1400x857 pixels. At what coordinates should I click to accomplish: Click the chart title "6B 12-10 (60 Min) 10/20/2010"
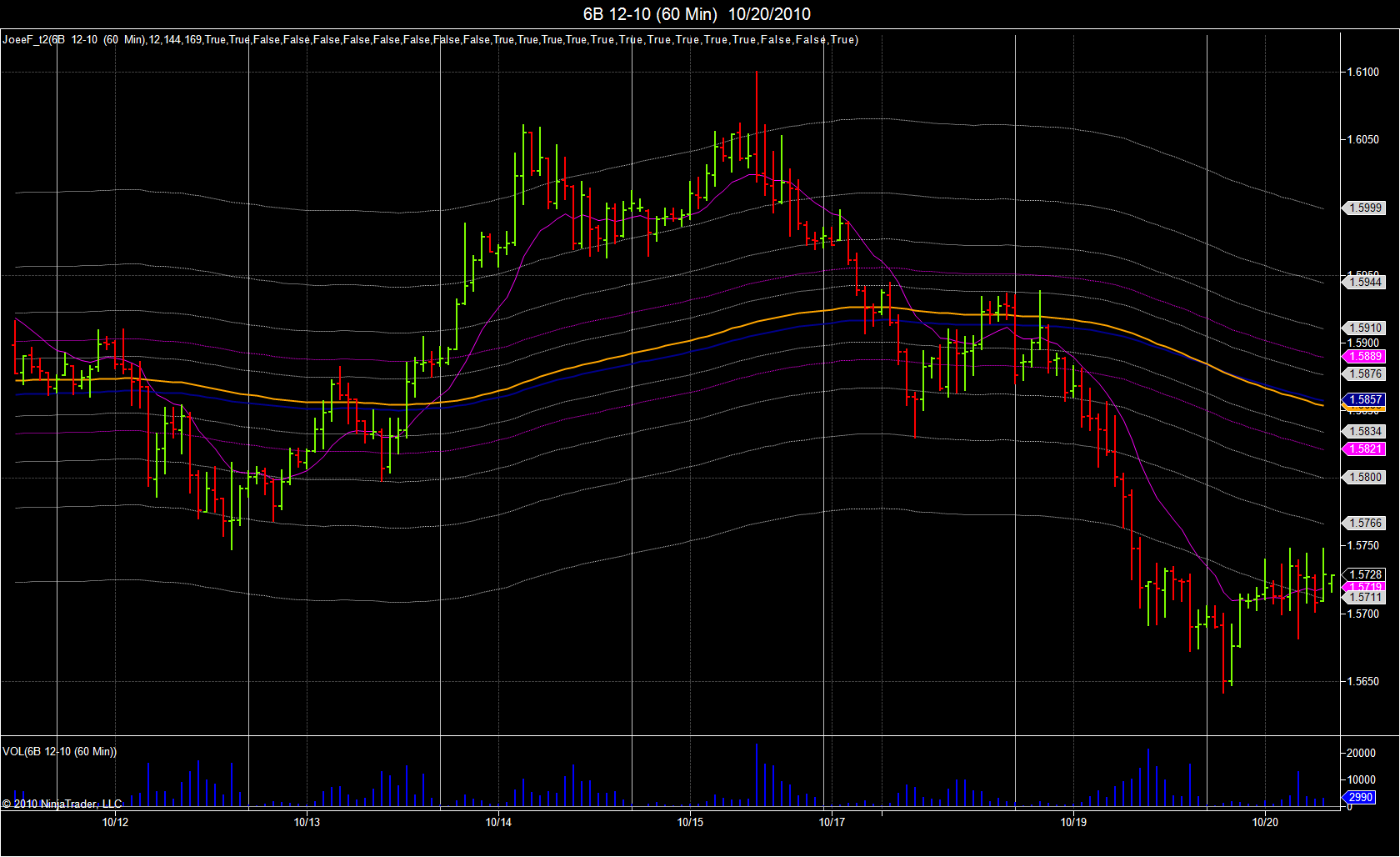[x=697, y=14]
